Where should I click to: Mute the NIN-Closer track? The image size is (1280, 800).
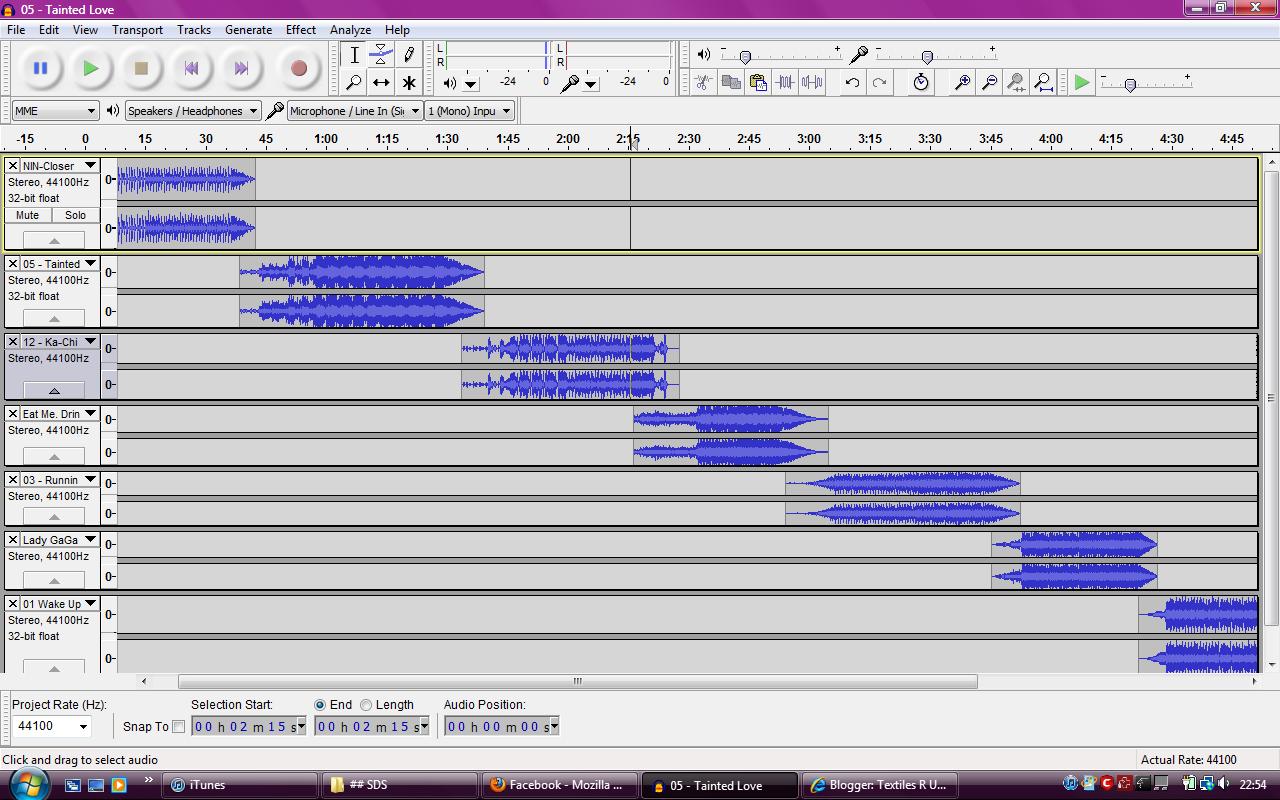28,215
